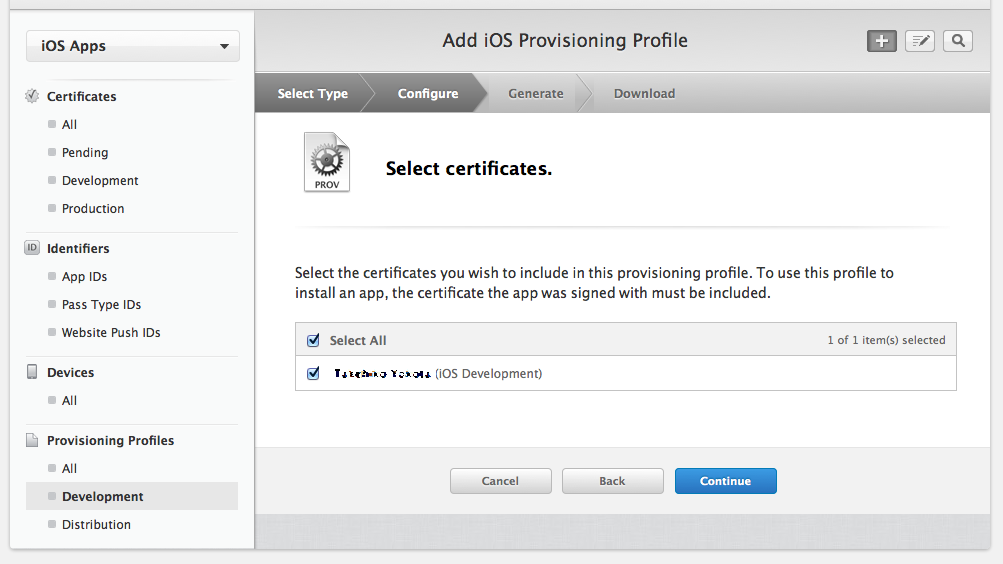Click the Certificates section icon
1003x564 pixels.
[32, 97]
